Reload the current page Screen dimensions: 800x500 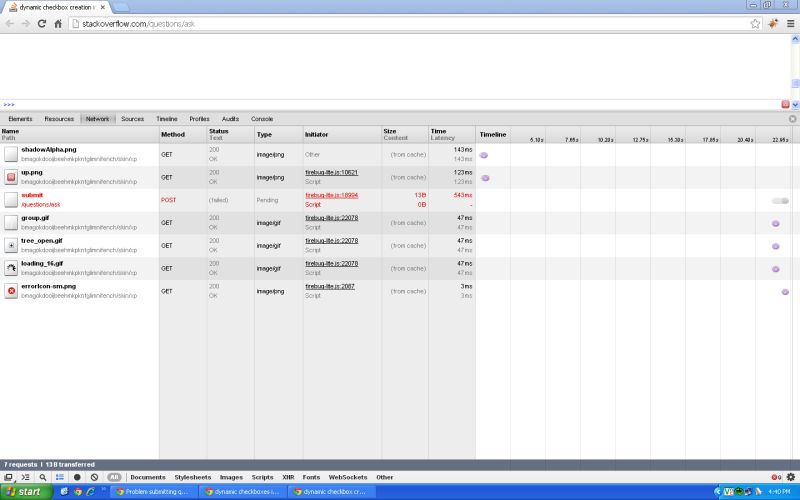(42, 23)
